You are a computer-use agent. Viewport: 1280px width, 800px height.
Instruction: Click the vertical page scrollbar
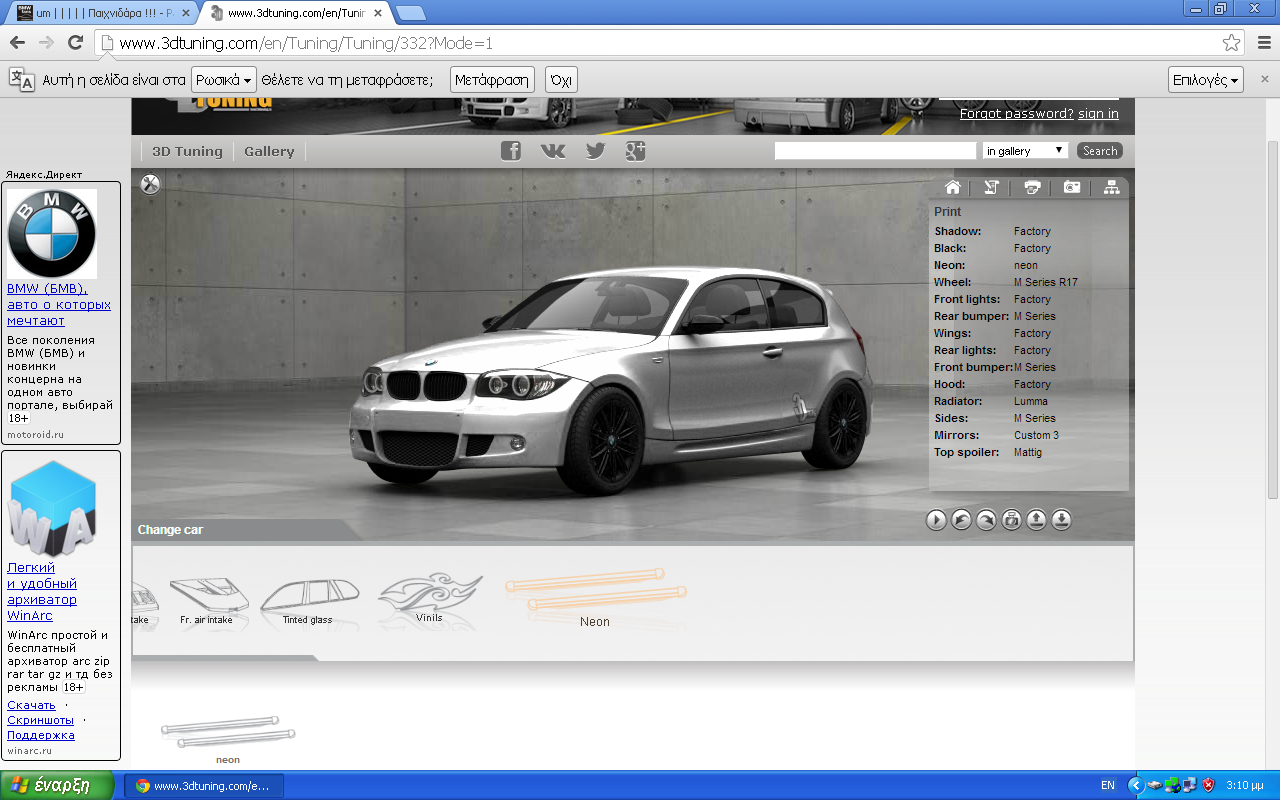(1272, 318)
